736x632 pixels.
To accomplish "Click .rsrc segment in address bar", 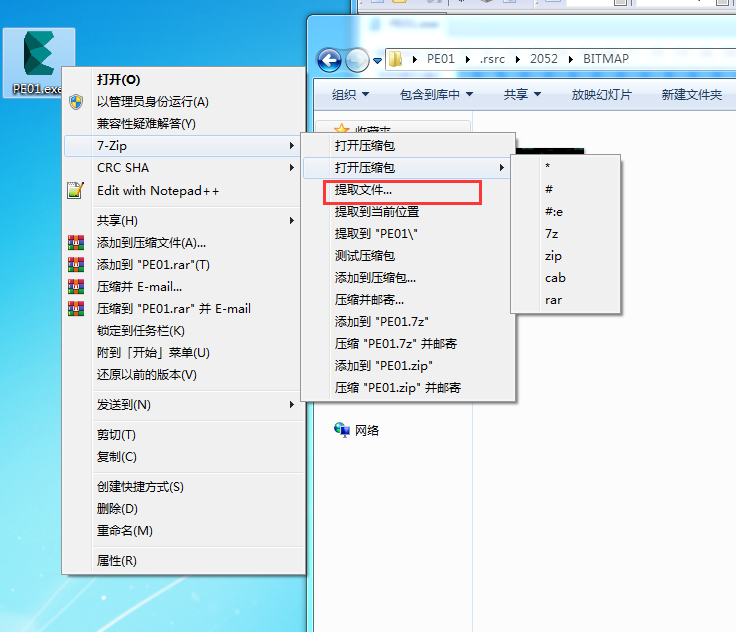I will 492,59.
